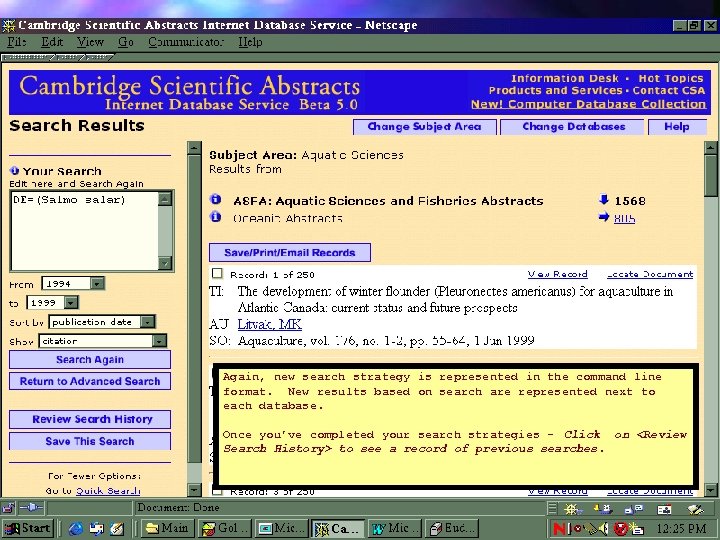The width and height of the screenshot is (720, 540).
Task: Click the Show Desktop quick launch icon
Action: pyautogui.click(x=117, y=529)
